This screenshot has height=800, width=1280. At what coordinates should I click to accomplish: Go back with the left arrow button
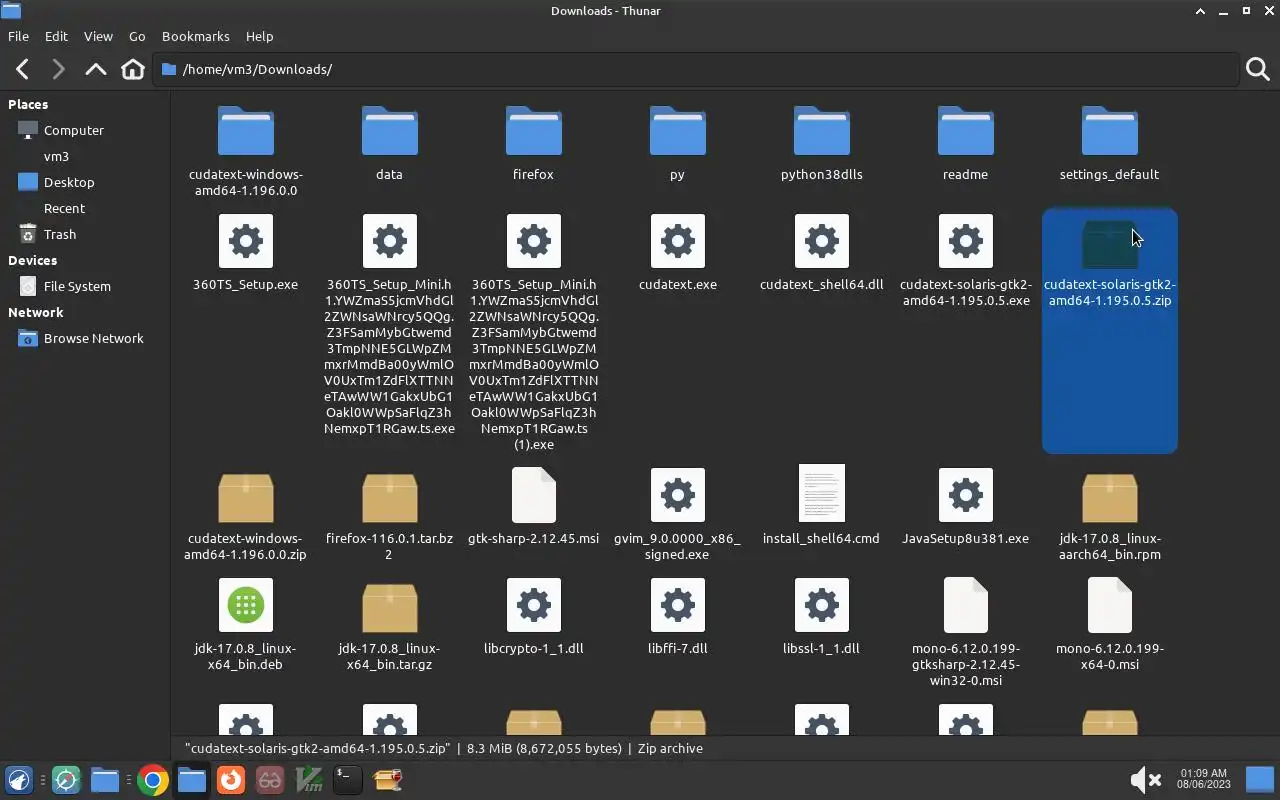coord(22,69)
